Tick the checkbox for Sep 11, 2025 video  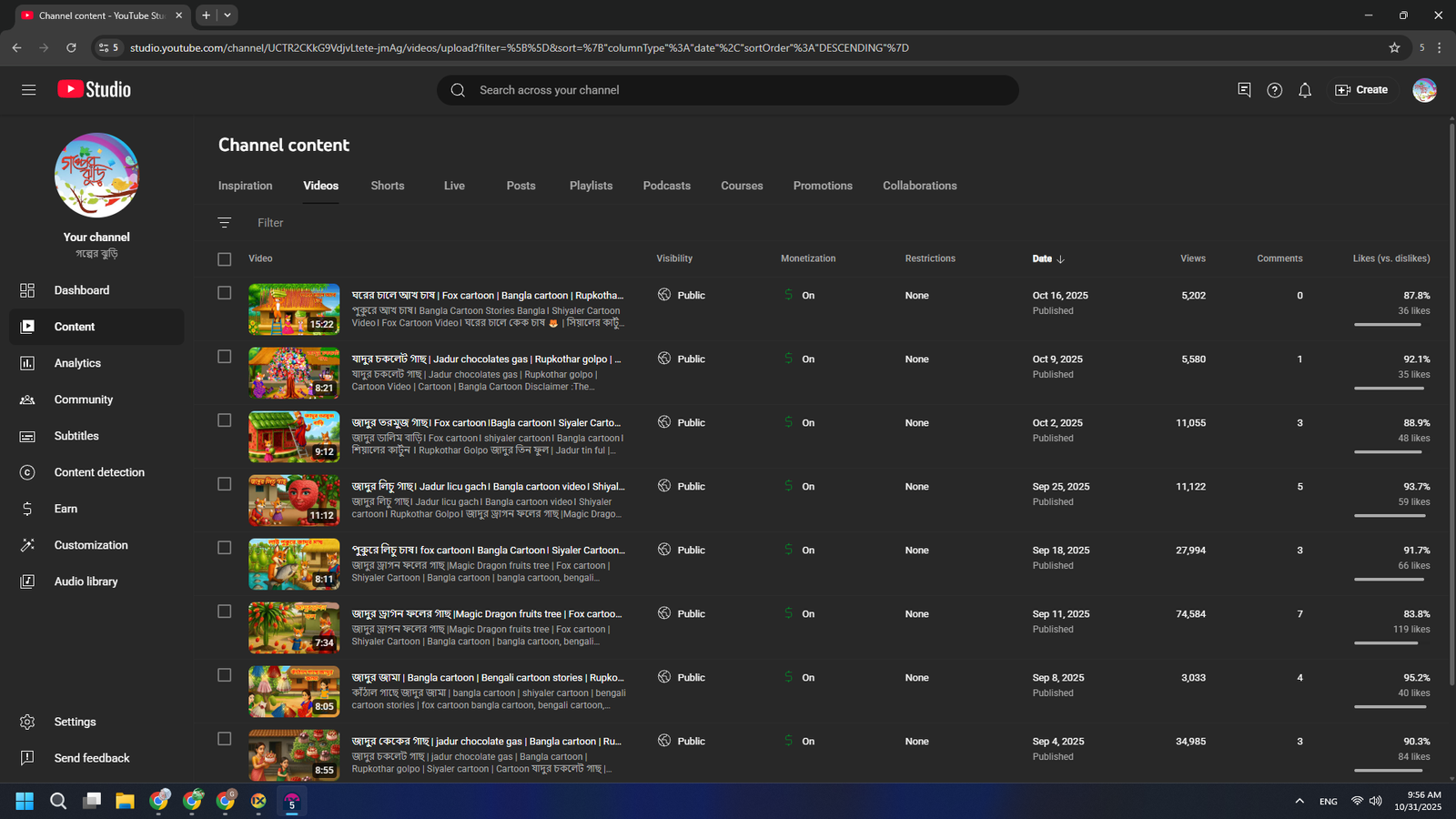(x=225, y=612)
